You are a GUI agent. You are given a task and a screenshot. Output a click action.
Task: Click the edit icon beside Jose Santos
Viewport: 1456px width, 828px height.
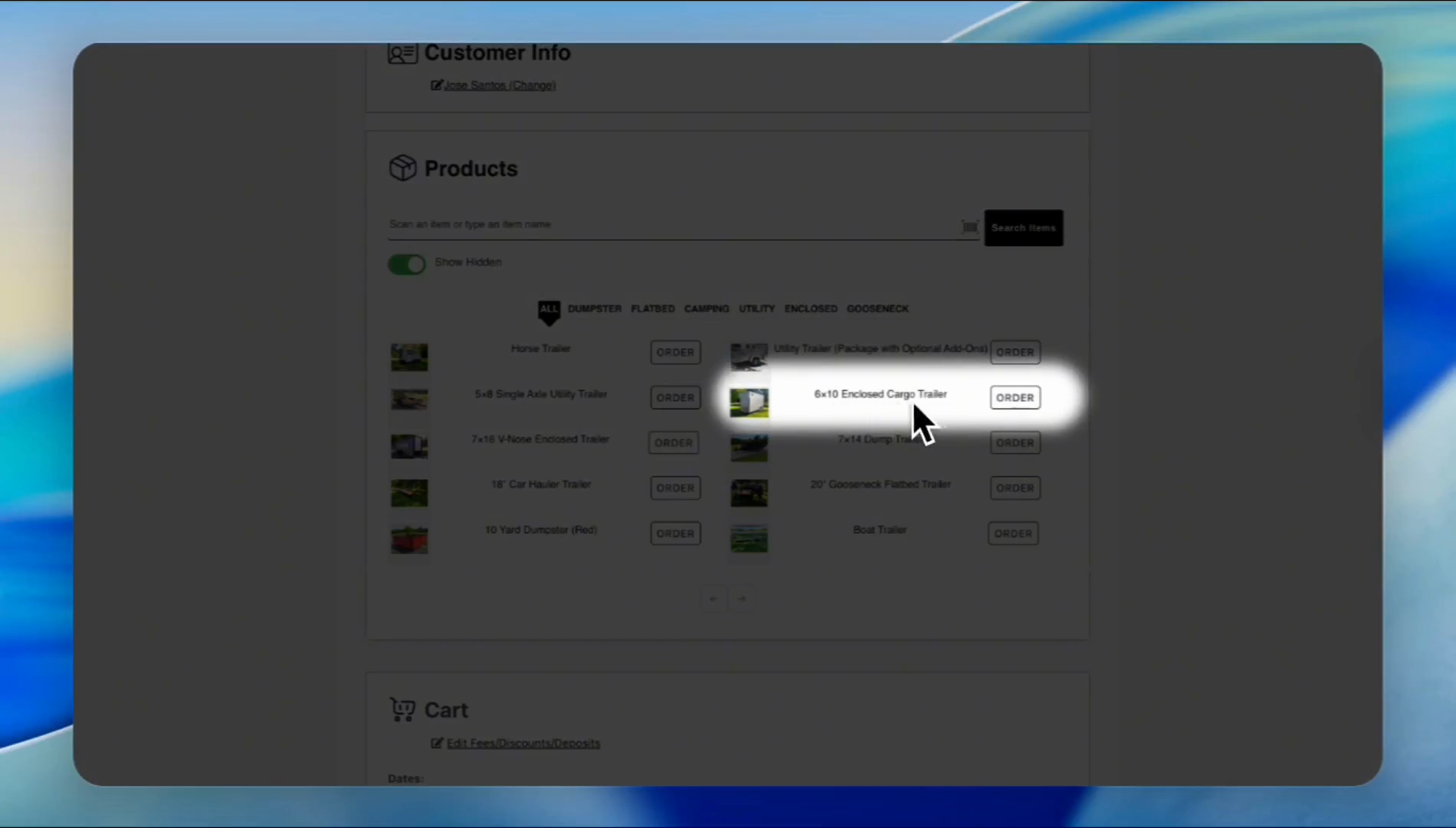[436, 85]
